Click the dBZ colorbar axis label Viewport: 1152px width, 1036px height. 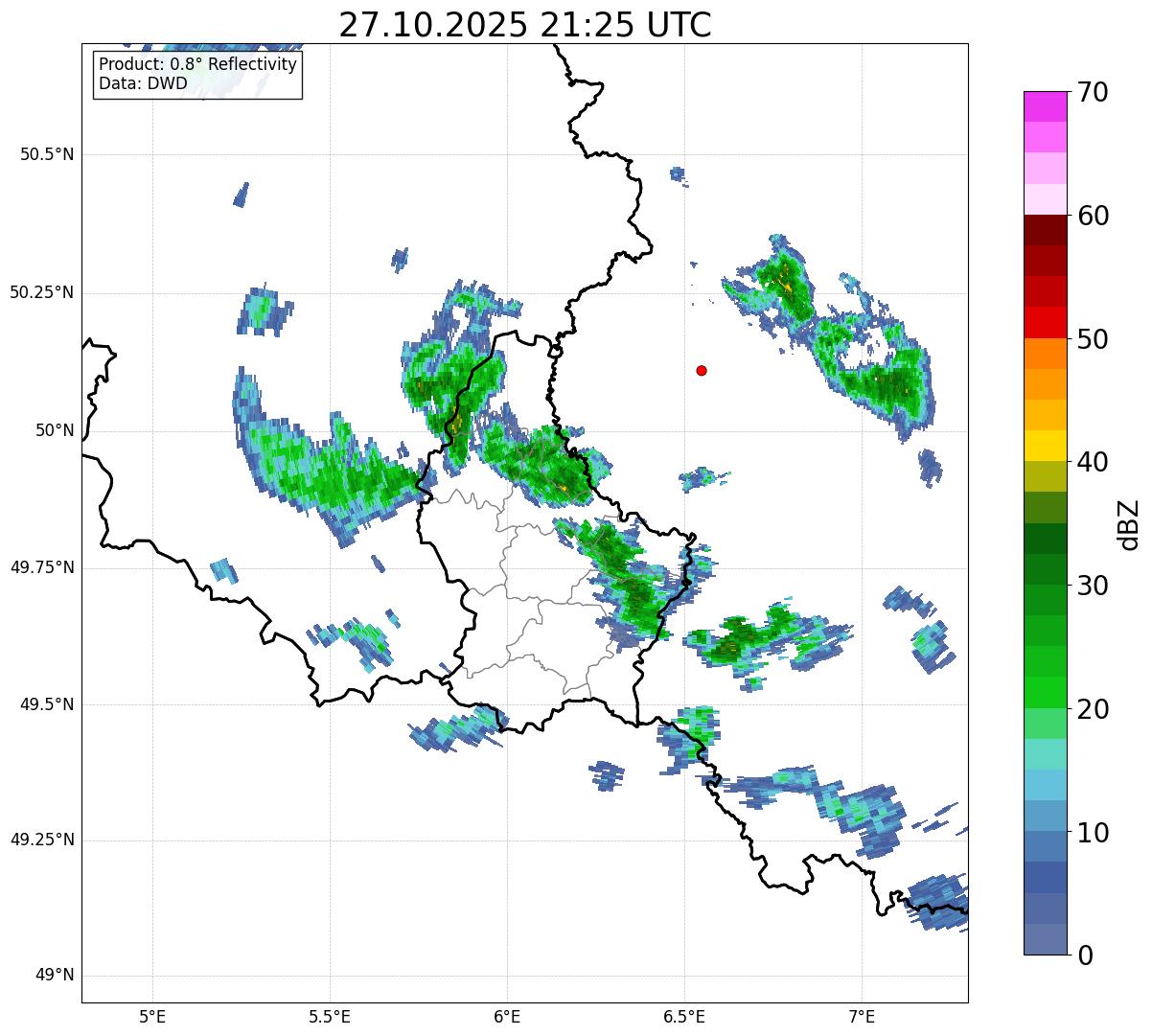1129,523
